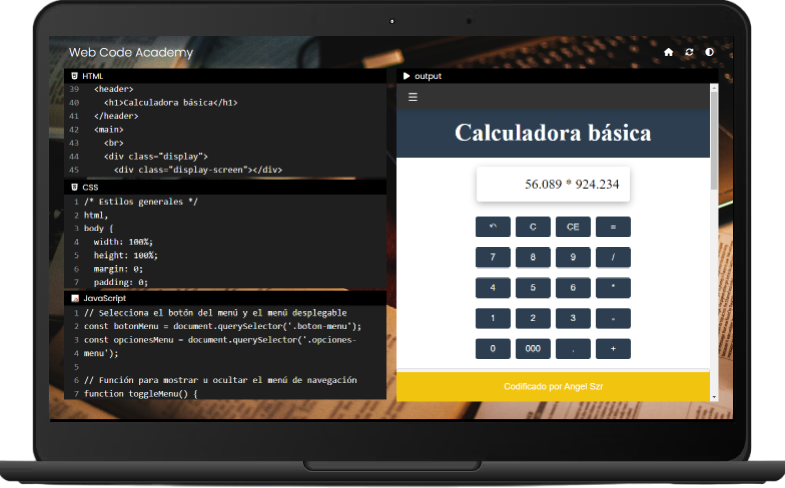Click the HTML5 icon on HTML panel
Viewport: 785px width, 488px height.
point(74,76)
